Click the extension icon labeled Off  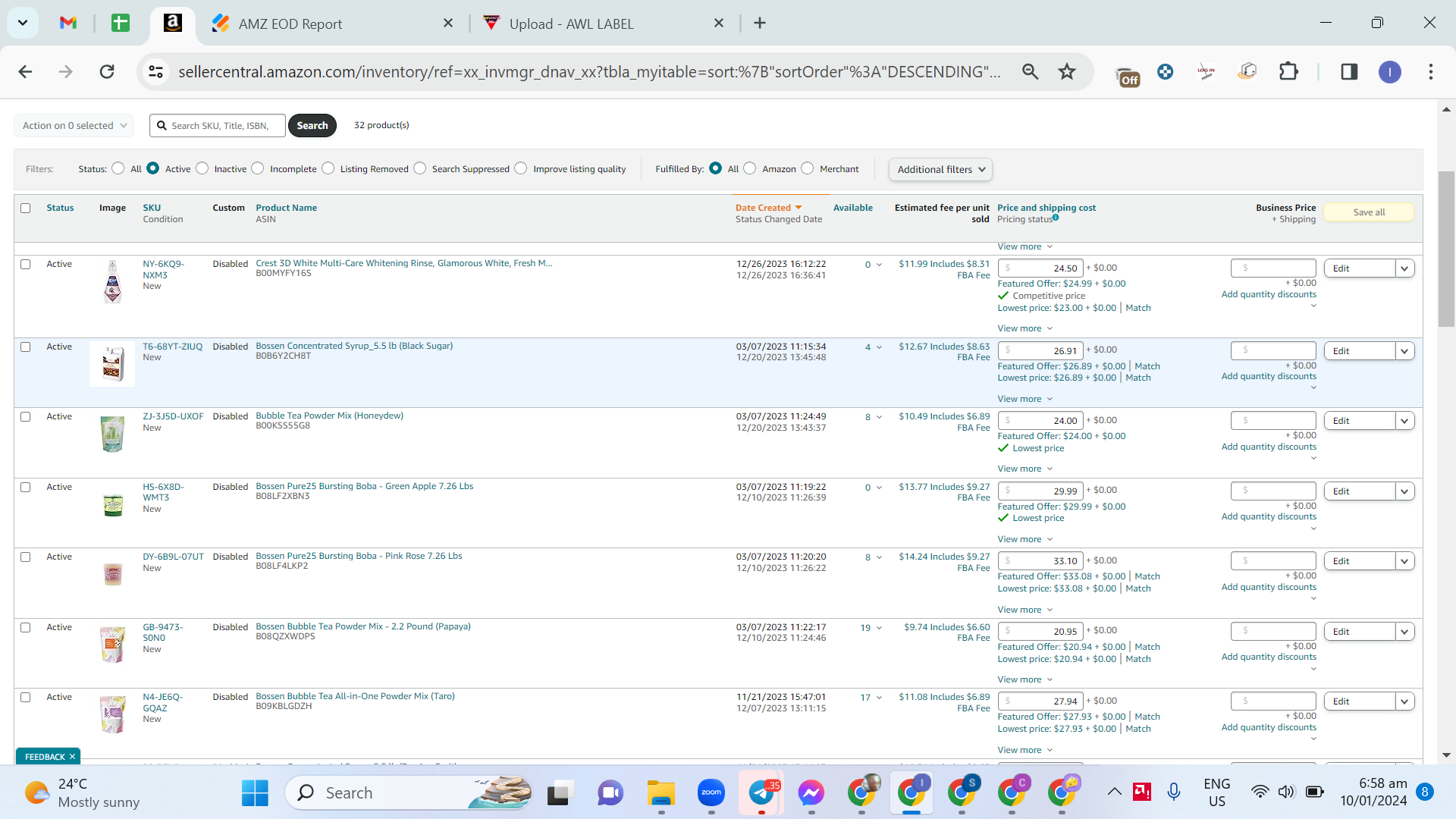coord(1128,75)
